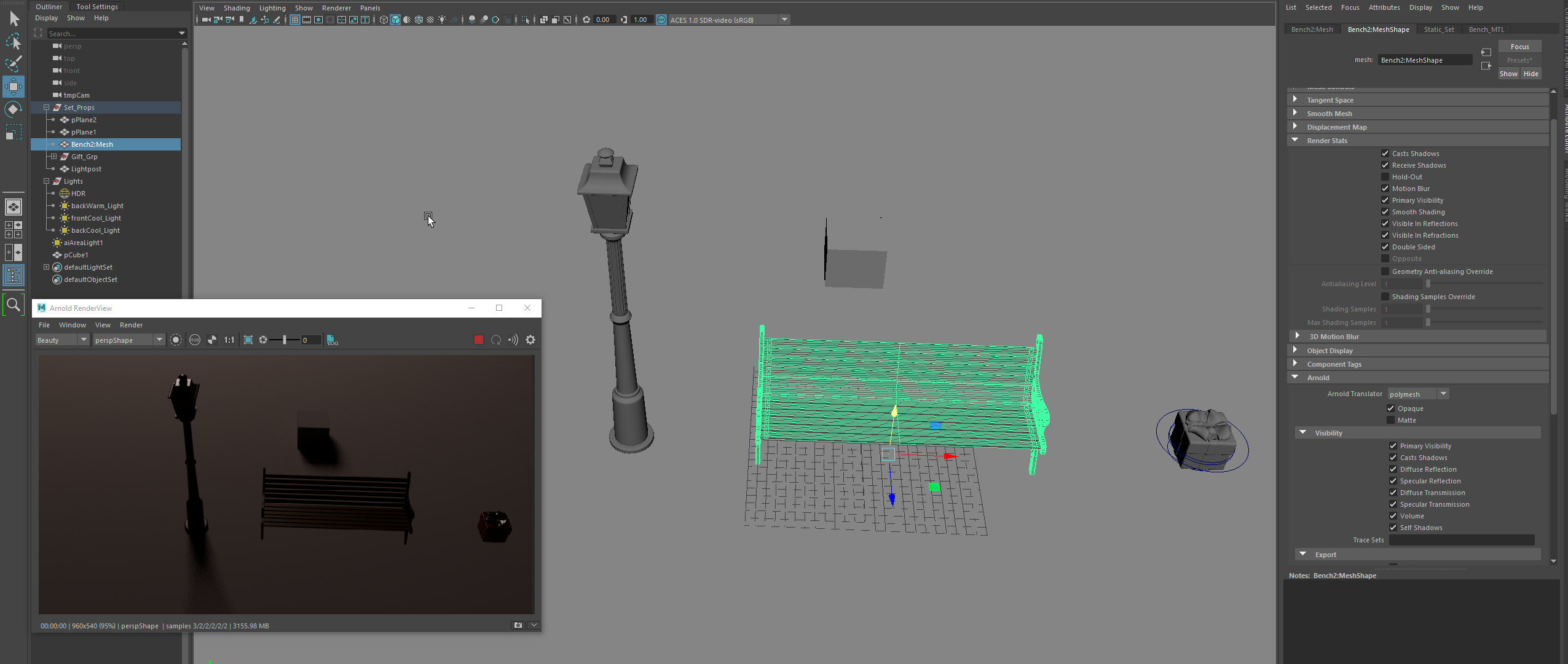Image resolution: width=1568 pixels, height=664 pixels.
Task: Open the Beauty AOV dropdown in RenderView
Action: [62, 340]
